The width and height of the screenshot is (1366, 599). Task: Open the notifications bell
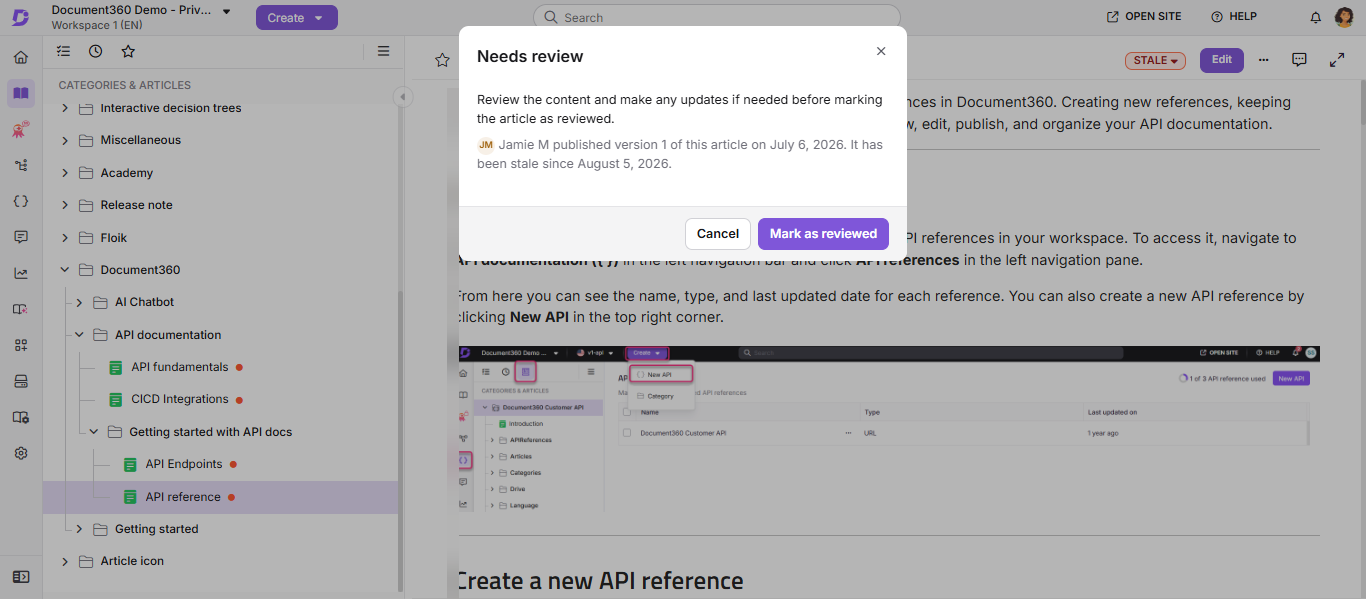pyautogui.click(x=1316, y=17)
